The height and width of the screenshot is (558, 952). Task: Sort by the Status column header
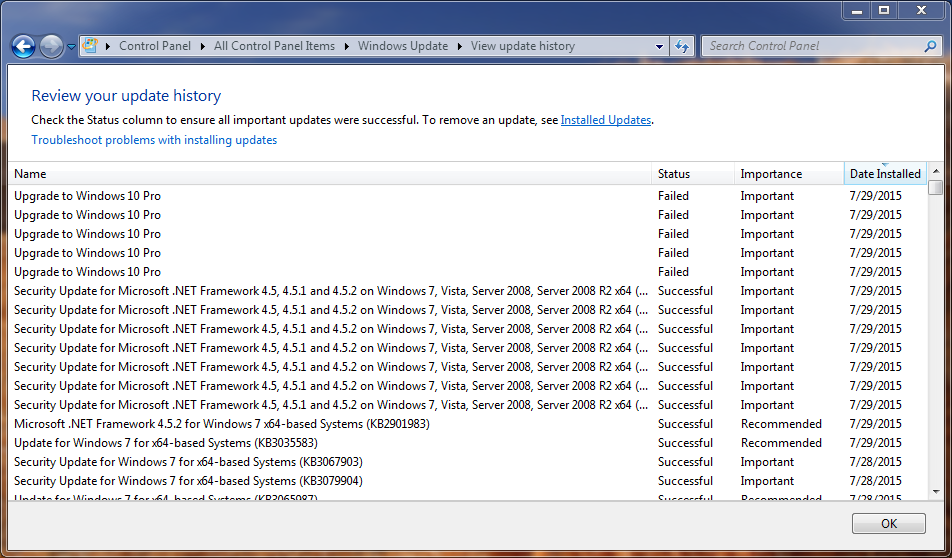[x=693, y=174]
